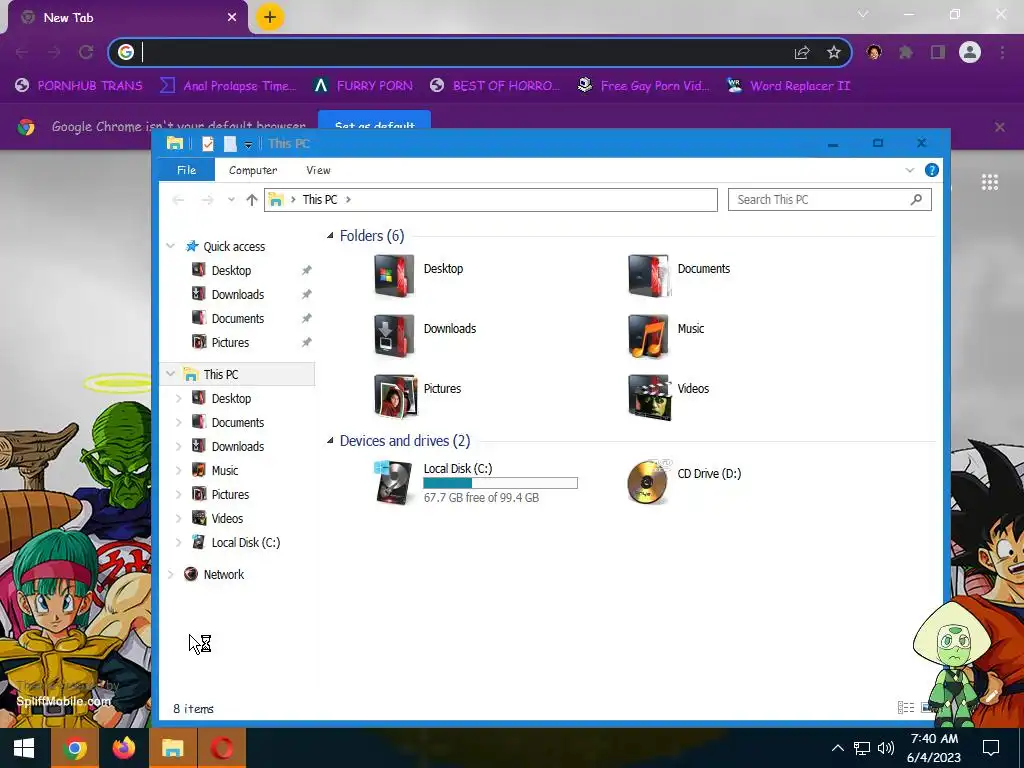1024x768 pixels.
Task: Collapse the This PC tree node
Action: (170, 374)
